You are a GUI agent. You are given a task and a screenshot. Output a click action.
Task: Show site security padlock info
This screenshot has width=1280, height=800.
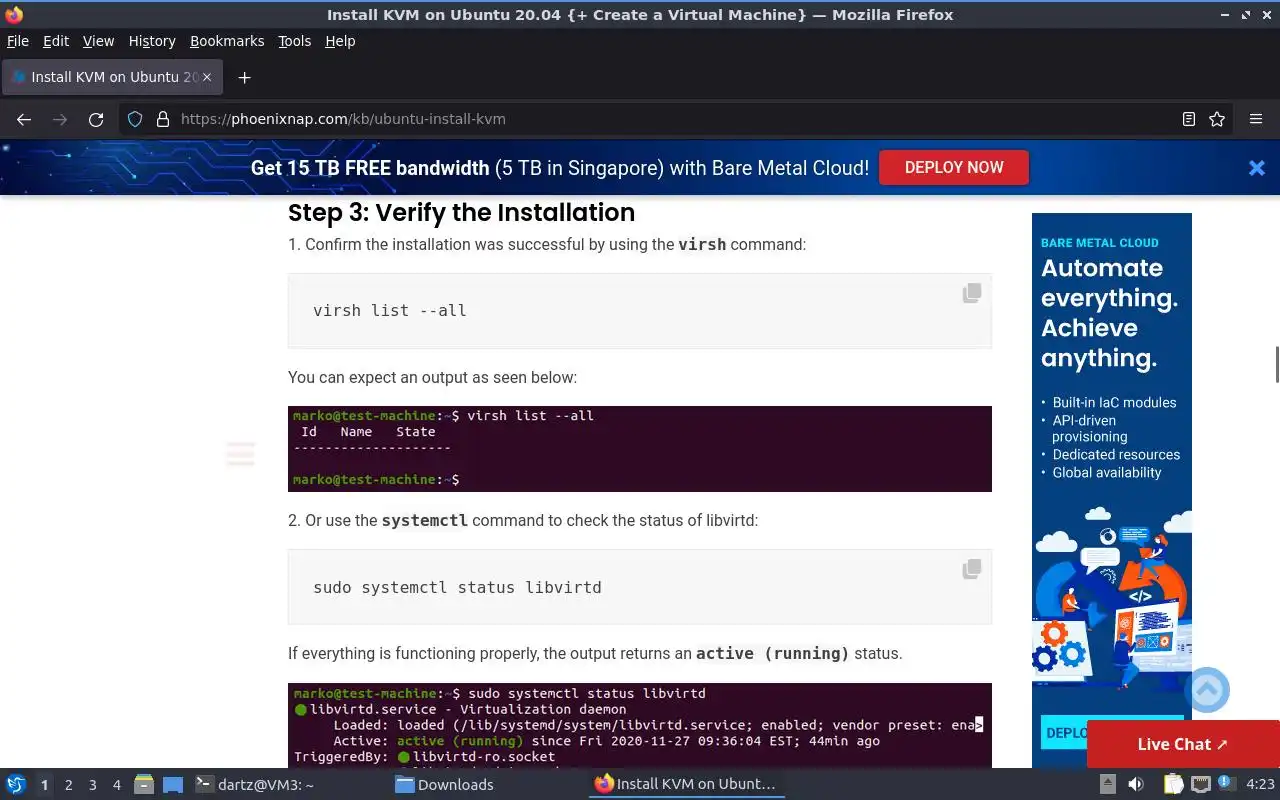click(163, 119)
